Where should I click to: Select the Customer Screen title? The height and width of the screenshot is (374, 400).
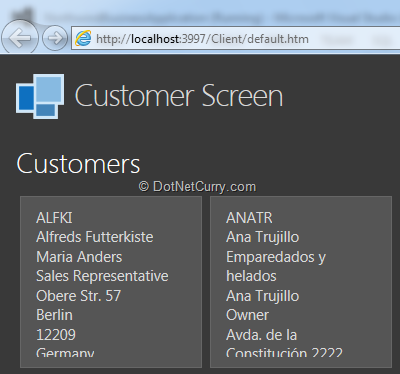pyautogui.click(x=179, y=96)
